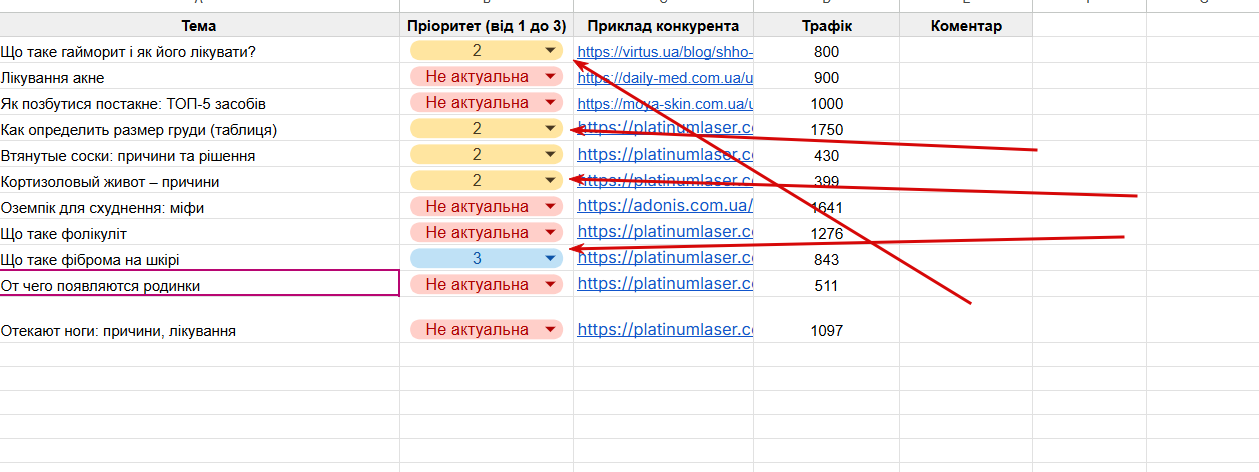Open the moya-skin.com.ua competitor link
Viewport: 1259px width, 472px height.
point(665,104)
